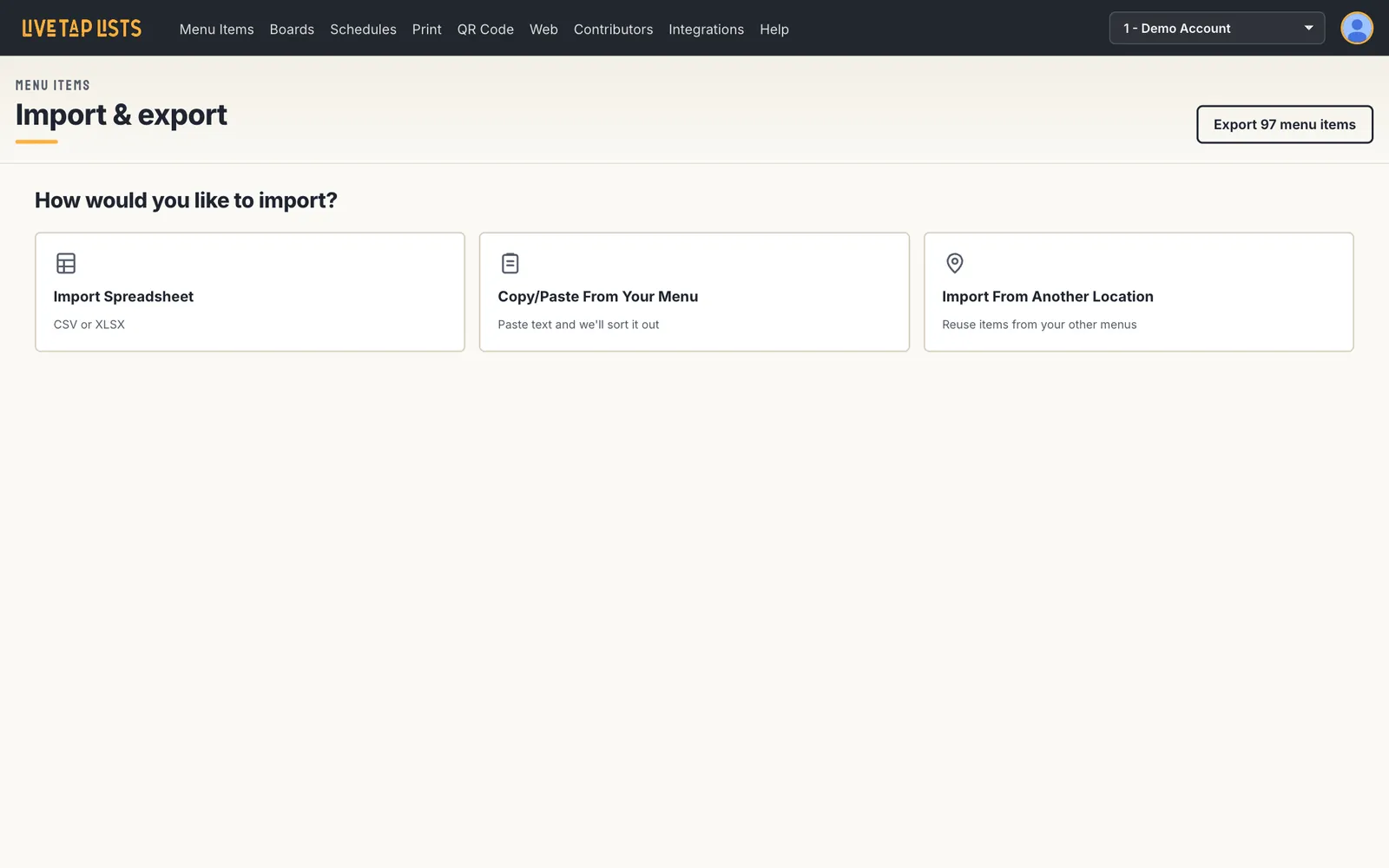This screenshot has height=868, width=1389.
Task: Expand the Demo Account dropdown
Action: [1217, 28]
